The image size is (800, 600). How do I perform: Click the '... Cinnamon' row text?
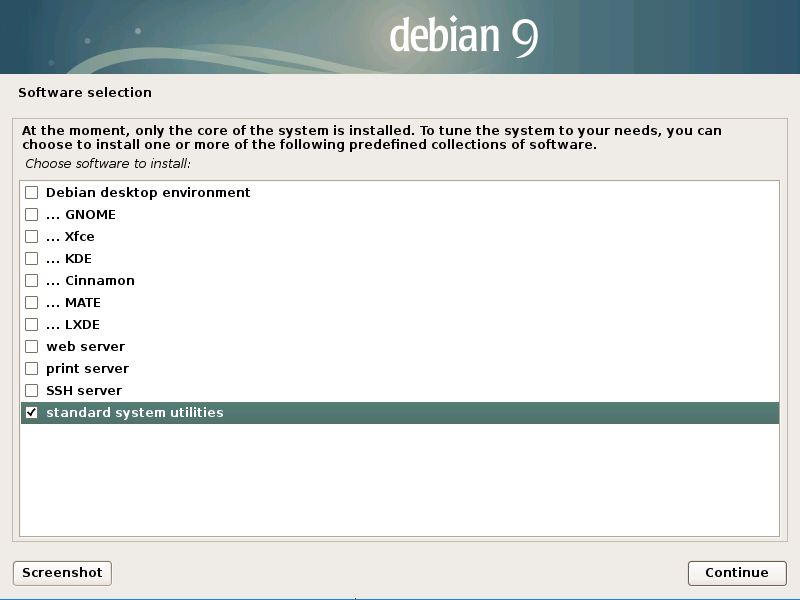pos(90,280)
